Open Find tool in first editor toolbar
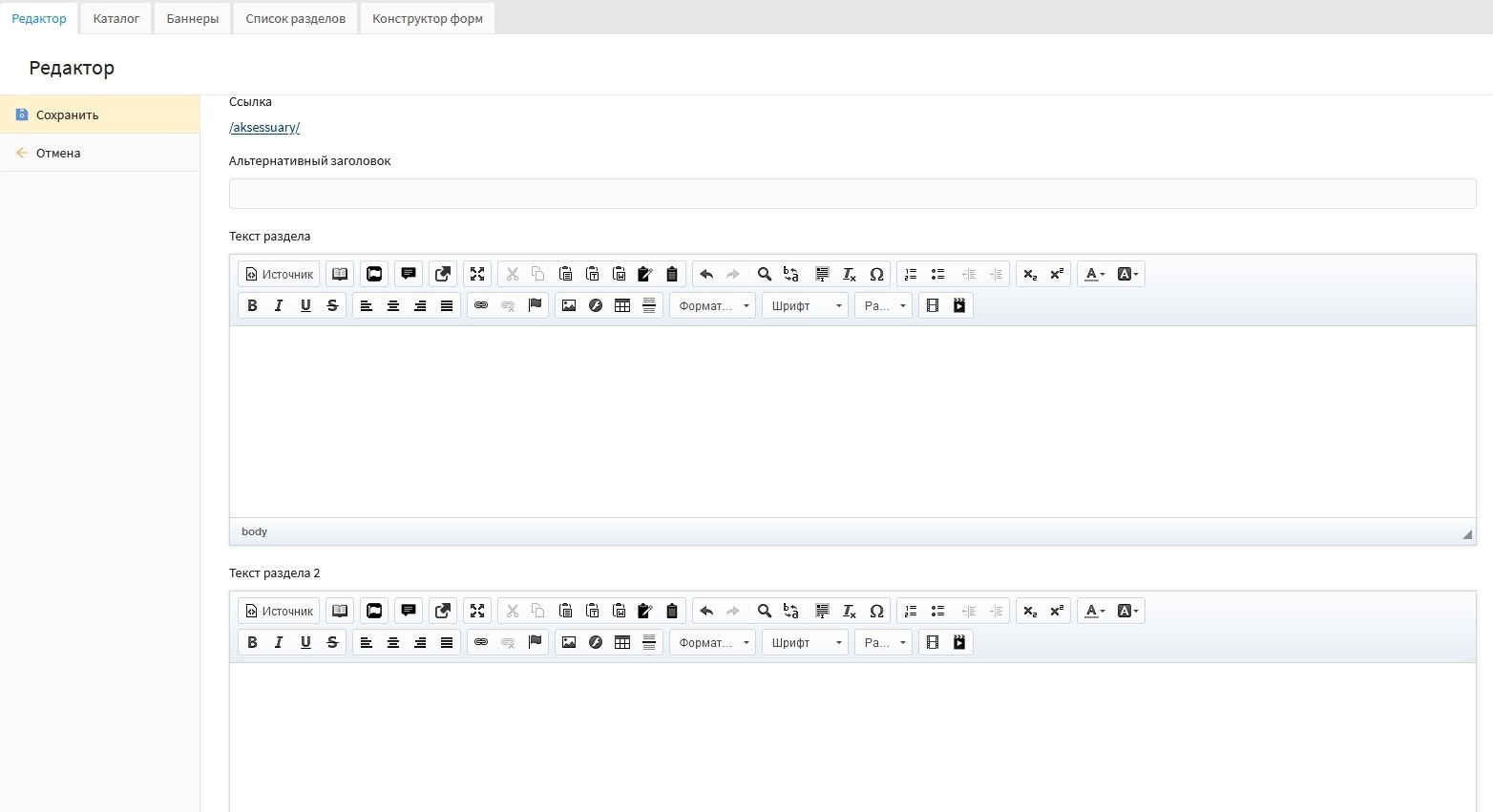The image size is (1493, 812). (x=764, y=274)
